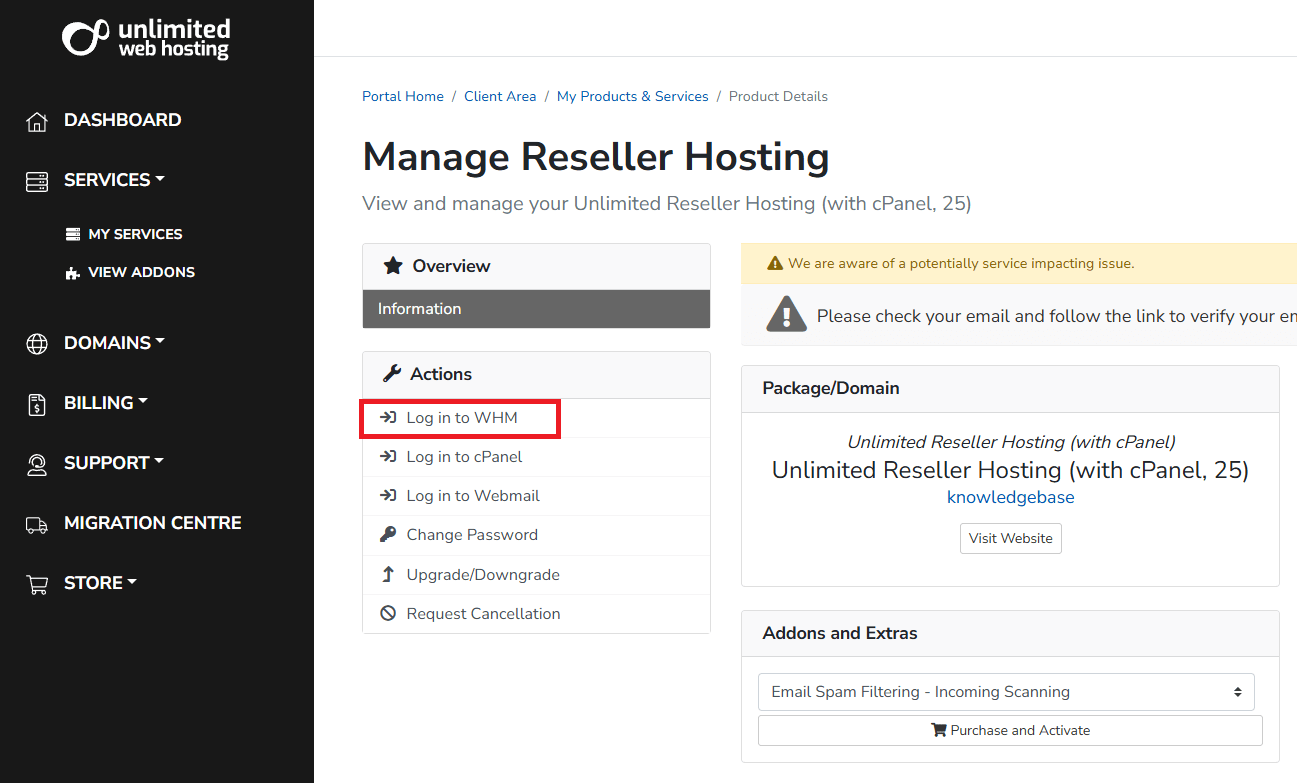Click Change Password action

(536, 535)
